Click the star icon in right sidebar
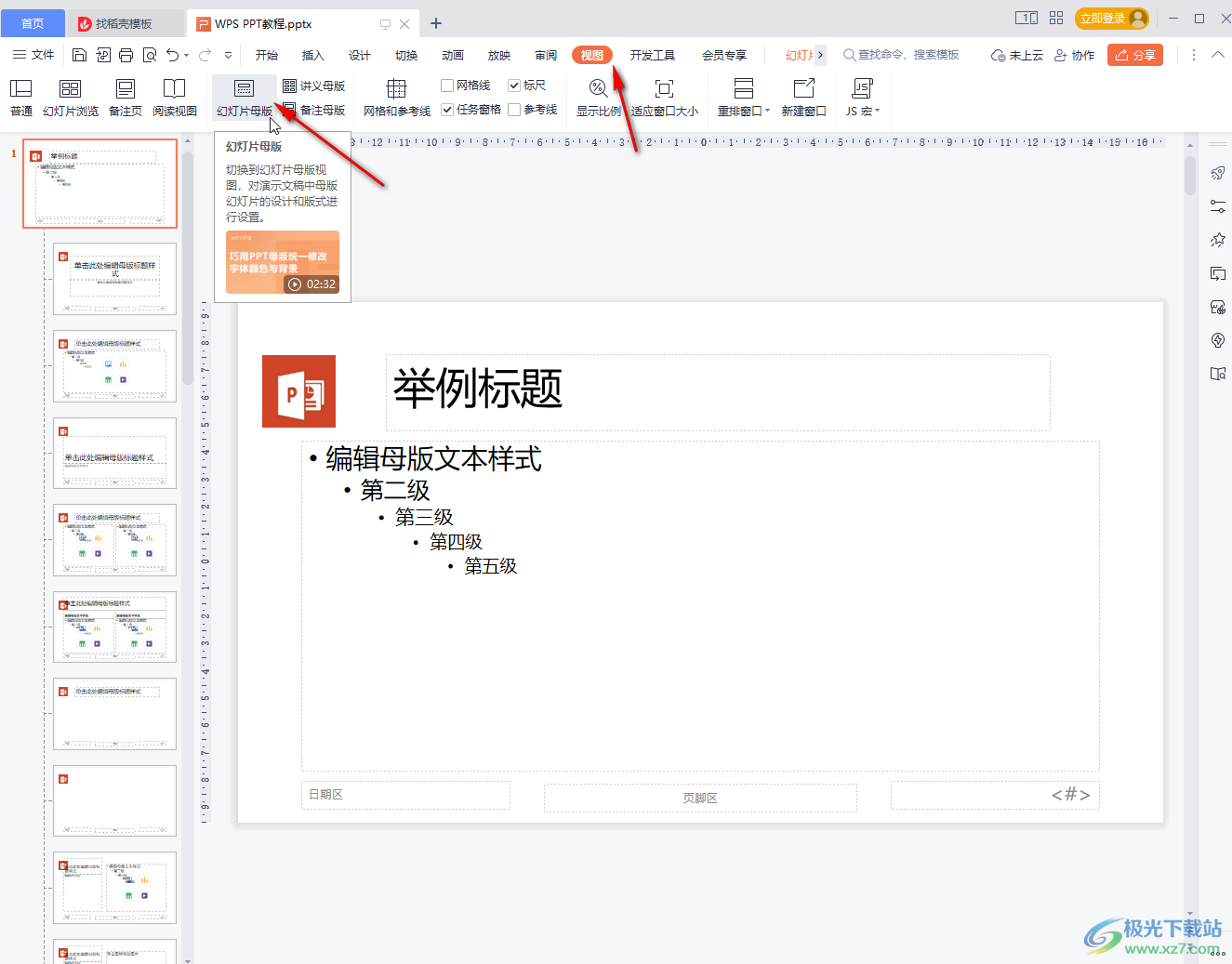 (x=1218, y=240)
